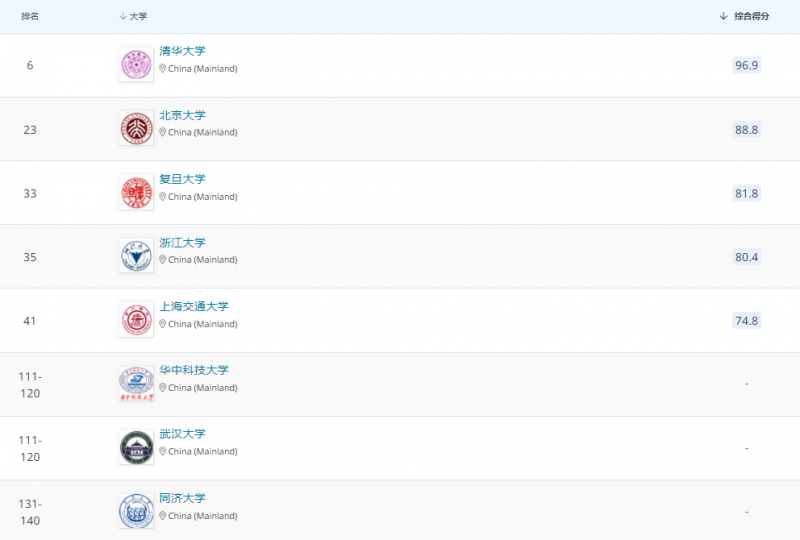The height and width of the screenshot is (540, 800).
Task: Click the location pin under 清华大学
Action: [163, 68]
